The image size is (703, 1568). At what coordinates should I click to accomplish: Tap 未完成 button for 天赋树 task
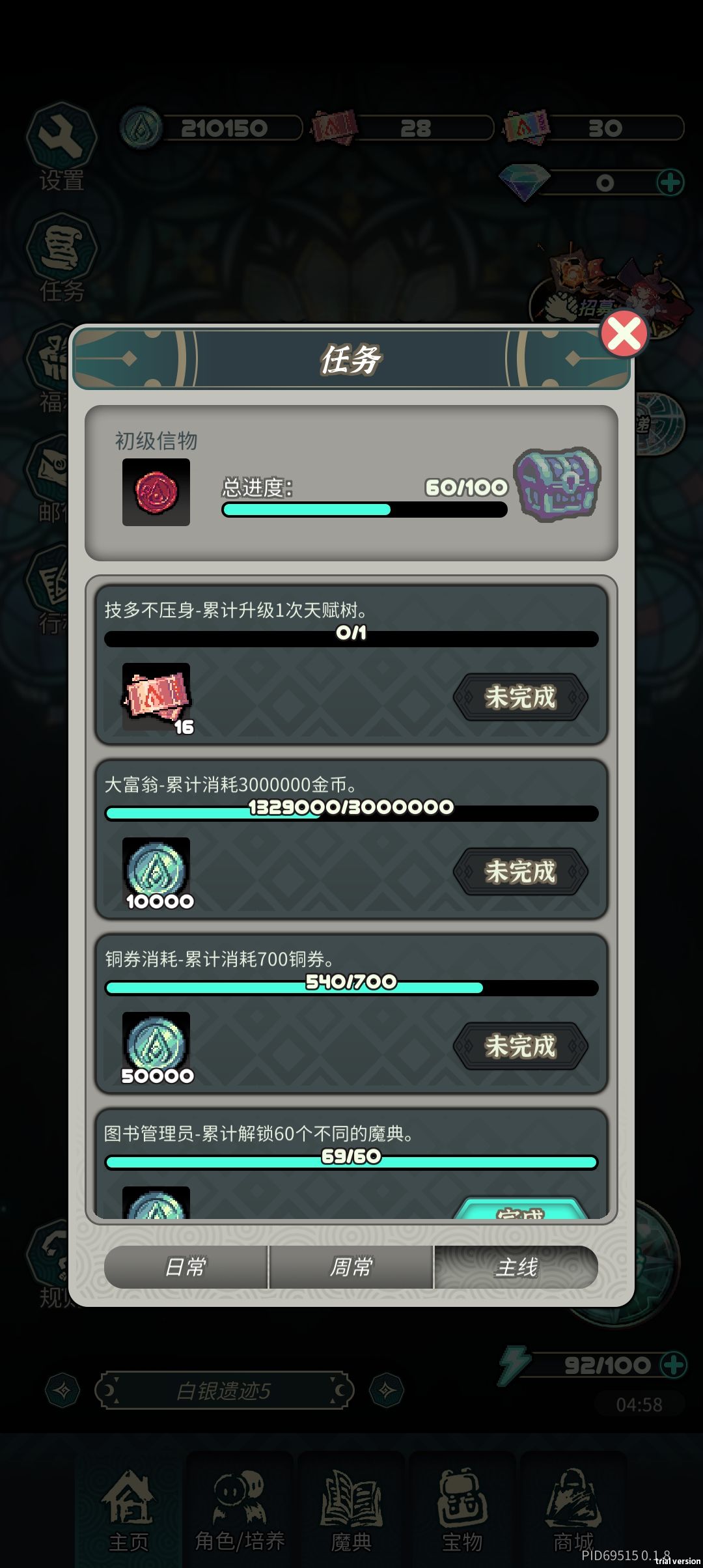point(521,697)
